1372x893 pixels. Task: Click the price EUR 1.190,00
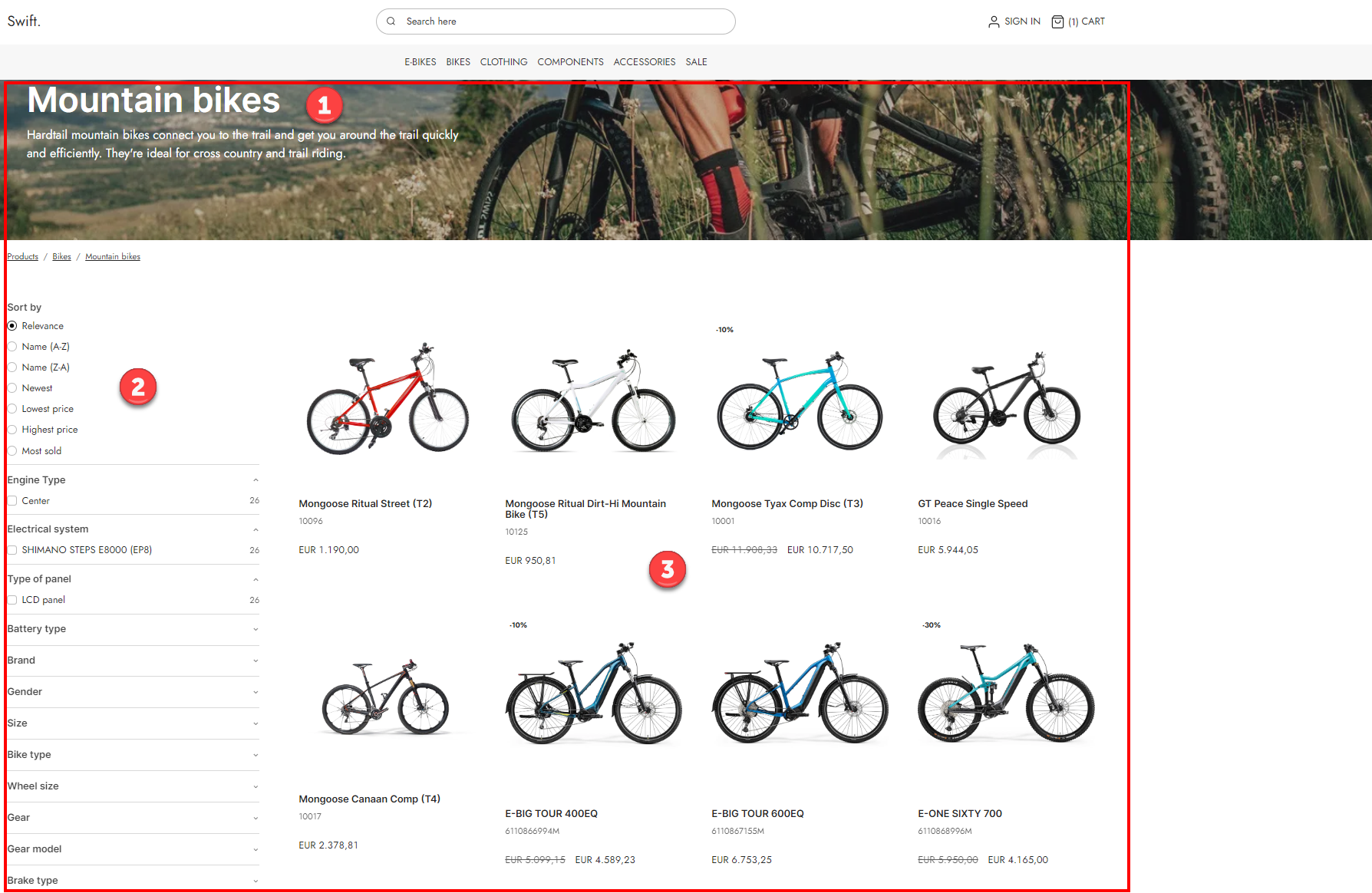pos(328,550)
